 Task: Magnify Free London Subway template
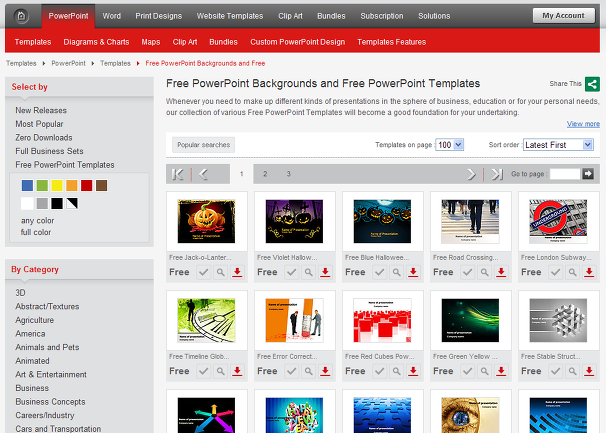(x=572, y=272)
